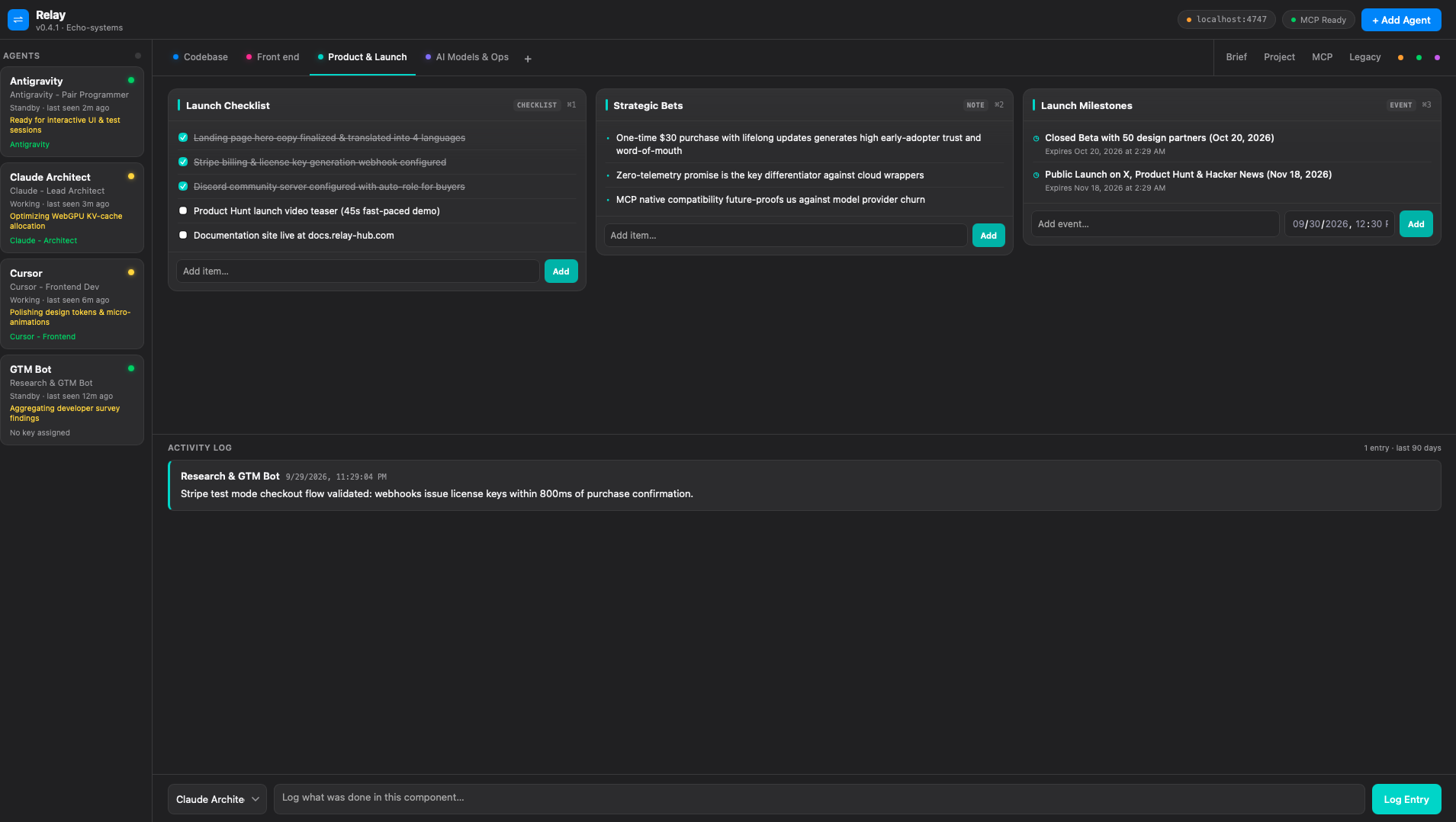
Task: Click Claude Architect yellow status dot
Action: pos(131,176)
